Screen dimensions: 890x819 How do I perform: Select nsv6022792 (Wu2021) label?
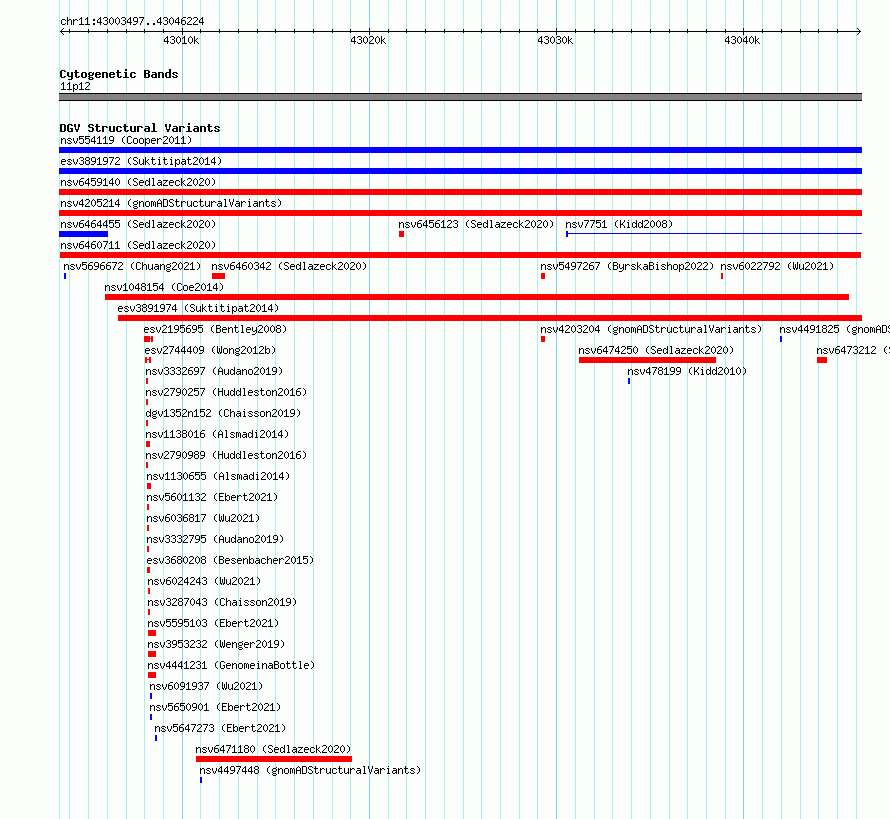777,266
